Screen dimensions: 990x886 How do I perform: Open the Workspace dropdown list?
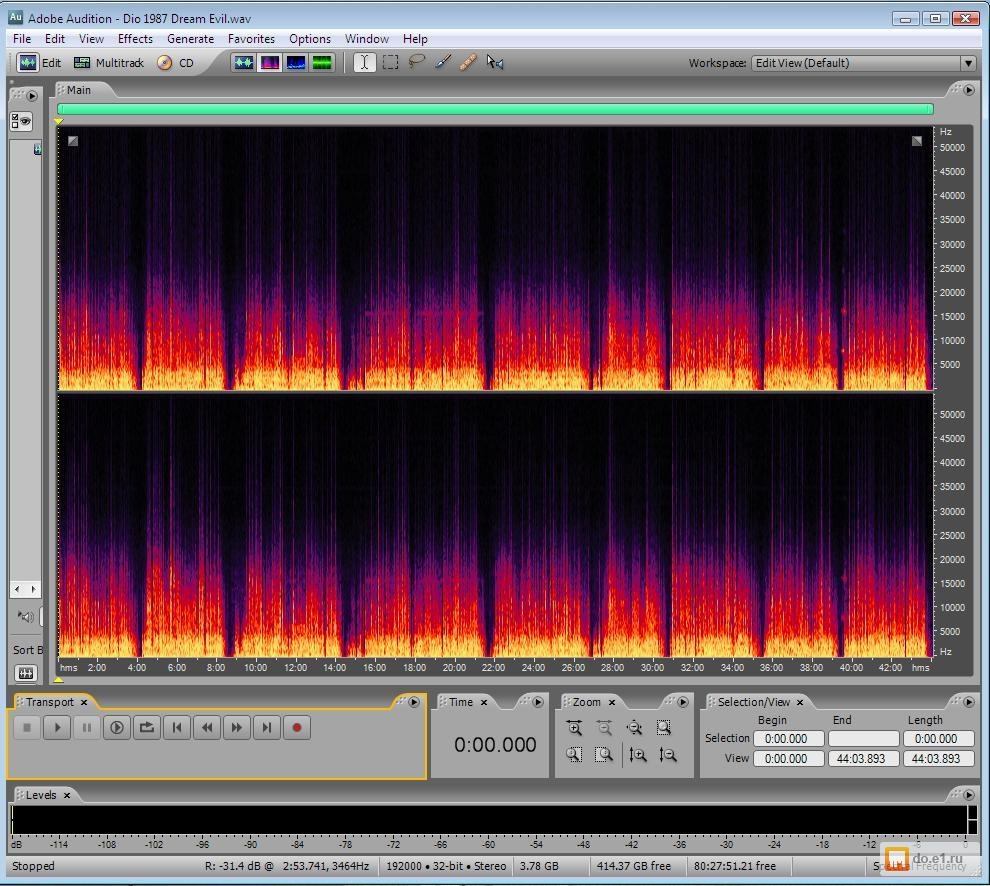pyautogui.click(x=967, y=63)
